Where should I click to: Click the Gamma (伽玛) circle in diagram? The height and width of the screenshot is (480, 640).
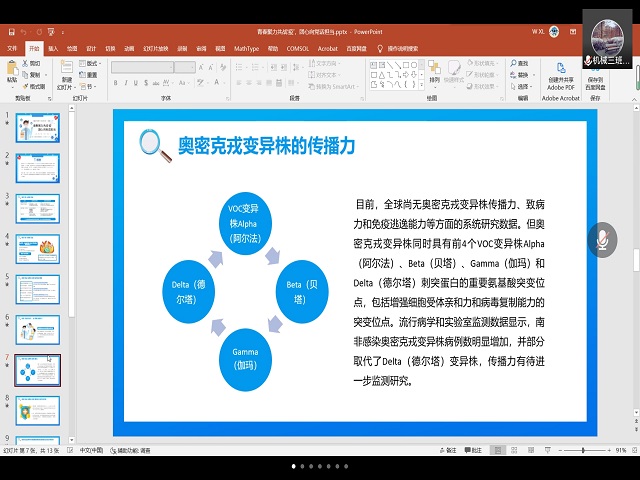tap(245, 358)
